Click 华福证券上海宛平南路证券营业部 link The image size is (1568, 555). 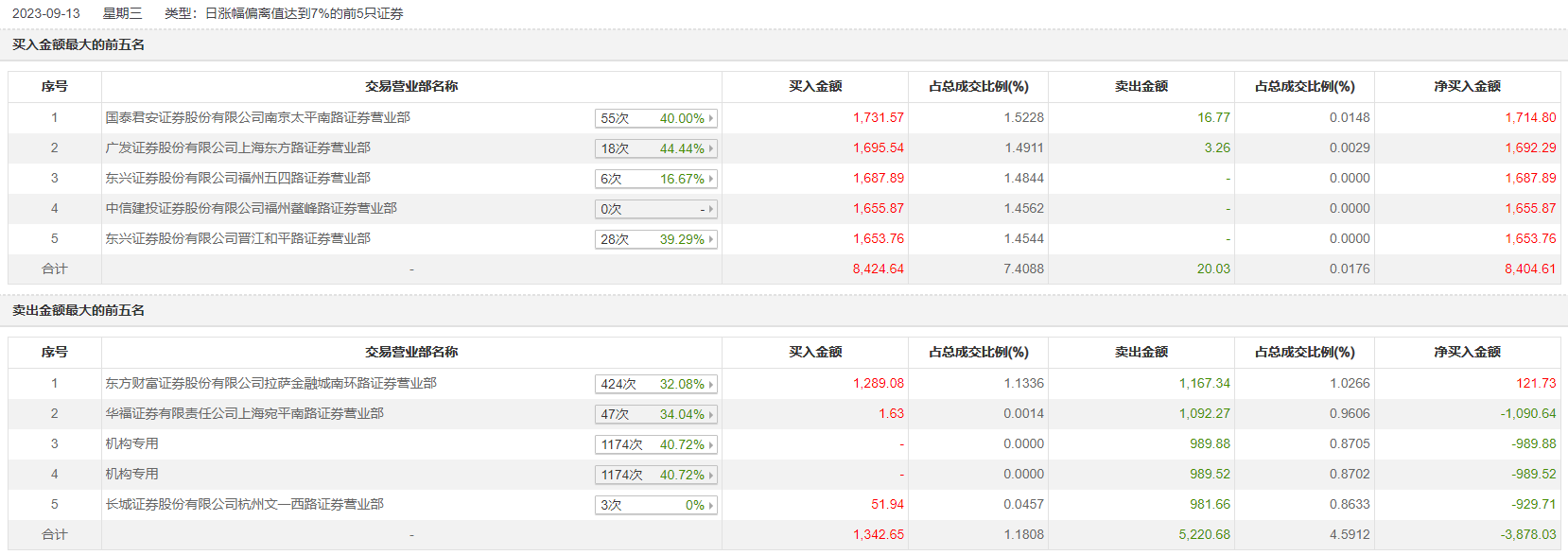[x=244, y=414]
